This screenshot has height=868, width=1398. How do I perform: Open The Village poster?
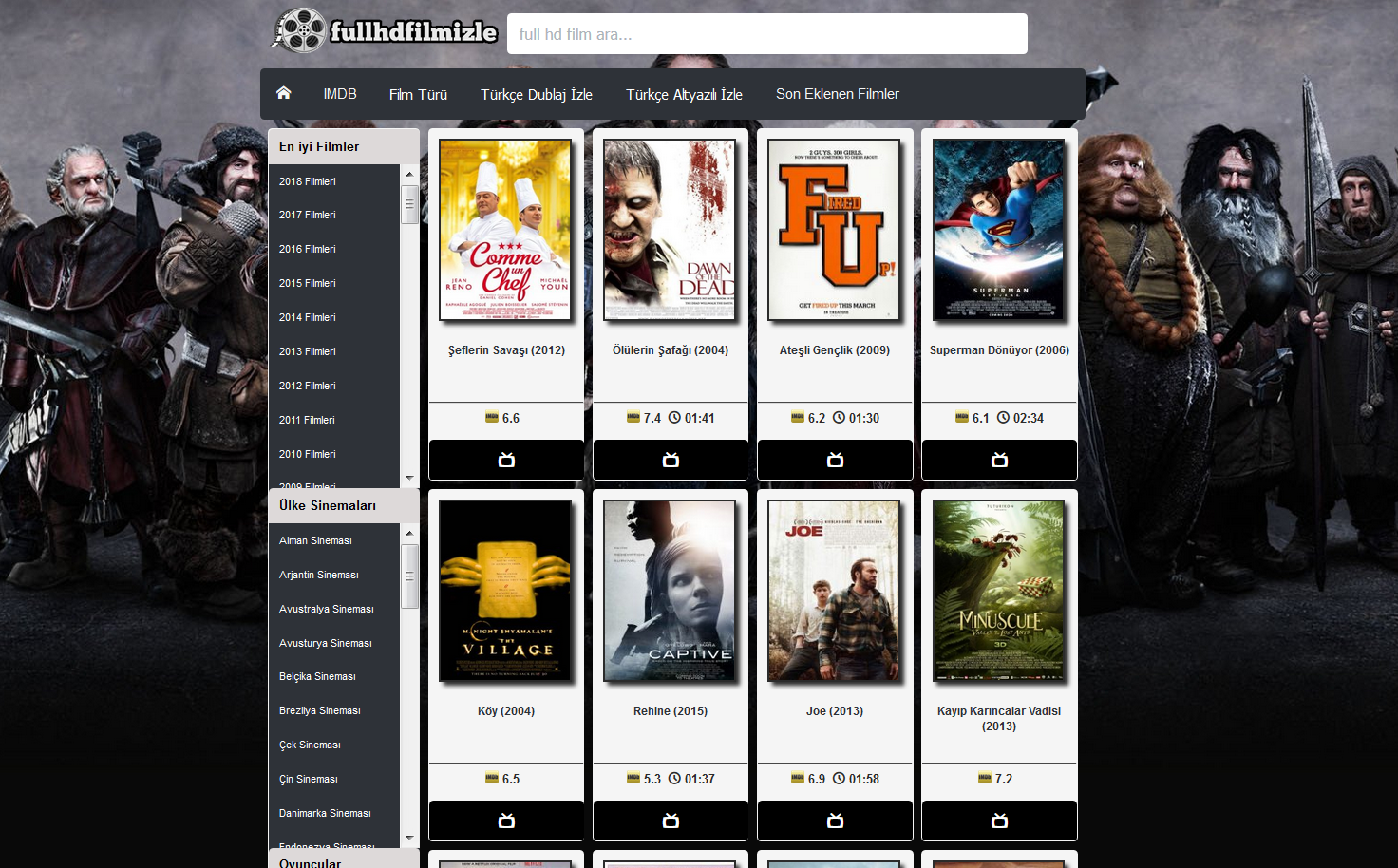[x=505, y=591]
